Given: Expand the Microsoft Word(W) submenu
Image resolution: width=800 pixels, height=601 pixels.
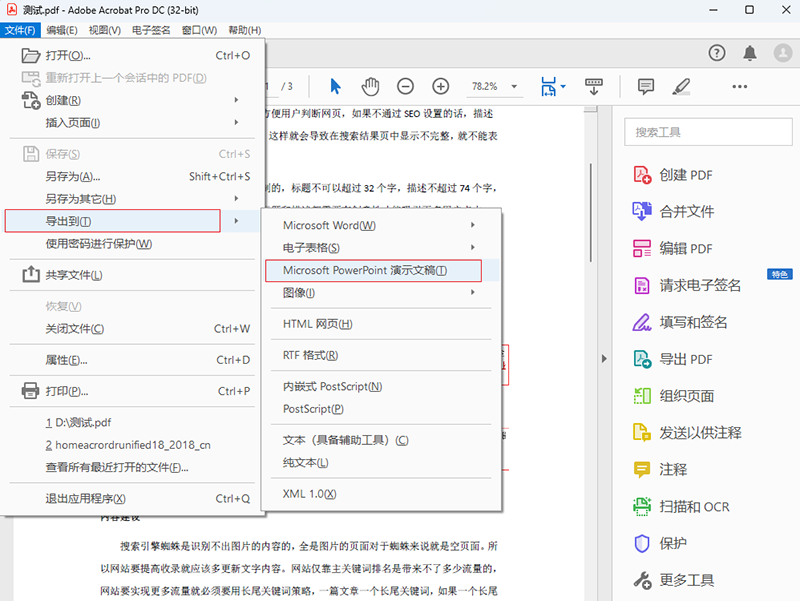Looking at the screenshot, I should tap(473, 225).
